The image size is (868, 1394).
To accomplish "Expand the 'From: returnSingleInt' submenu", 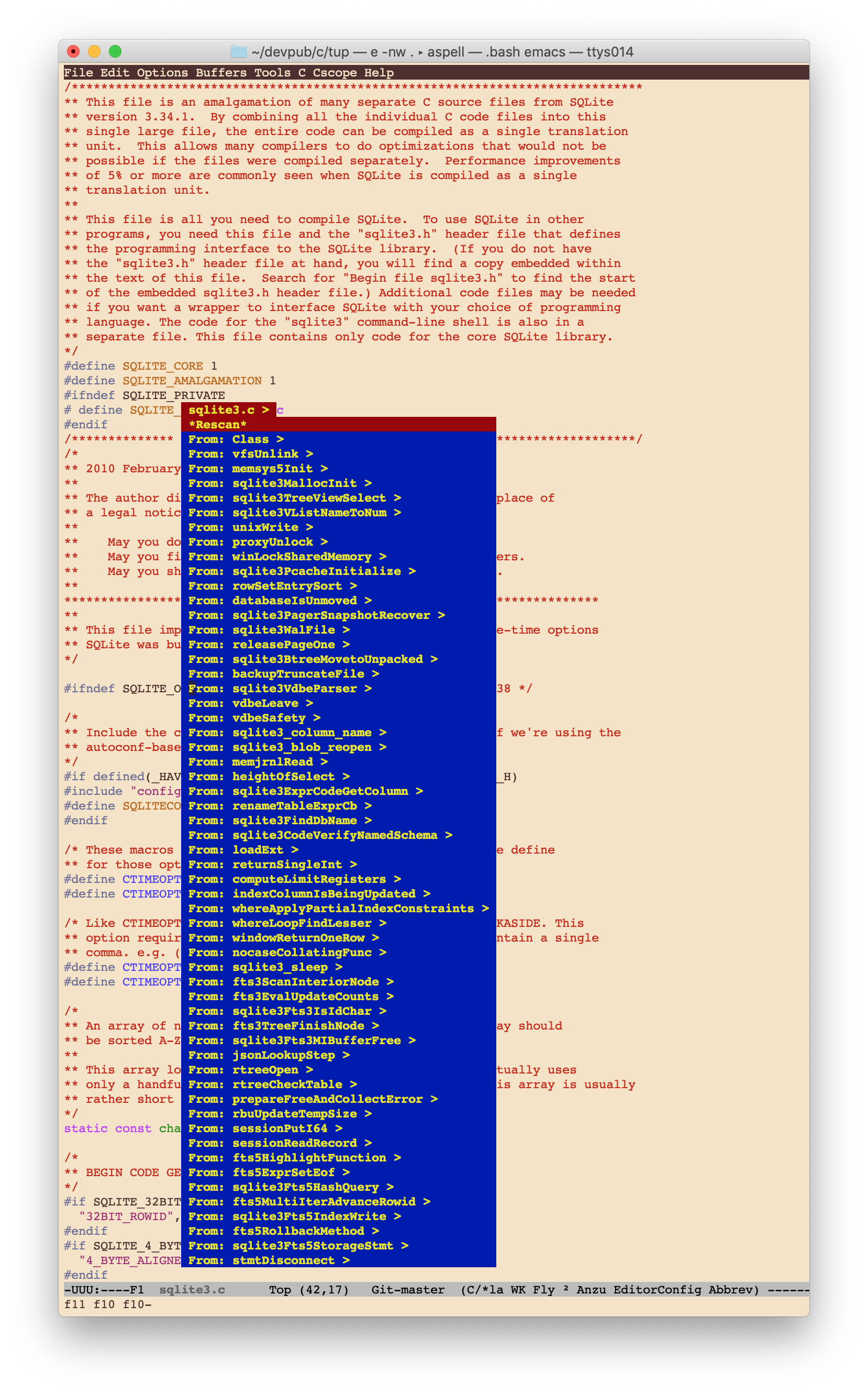I will [339, 865].
